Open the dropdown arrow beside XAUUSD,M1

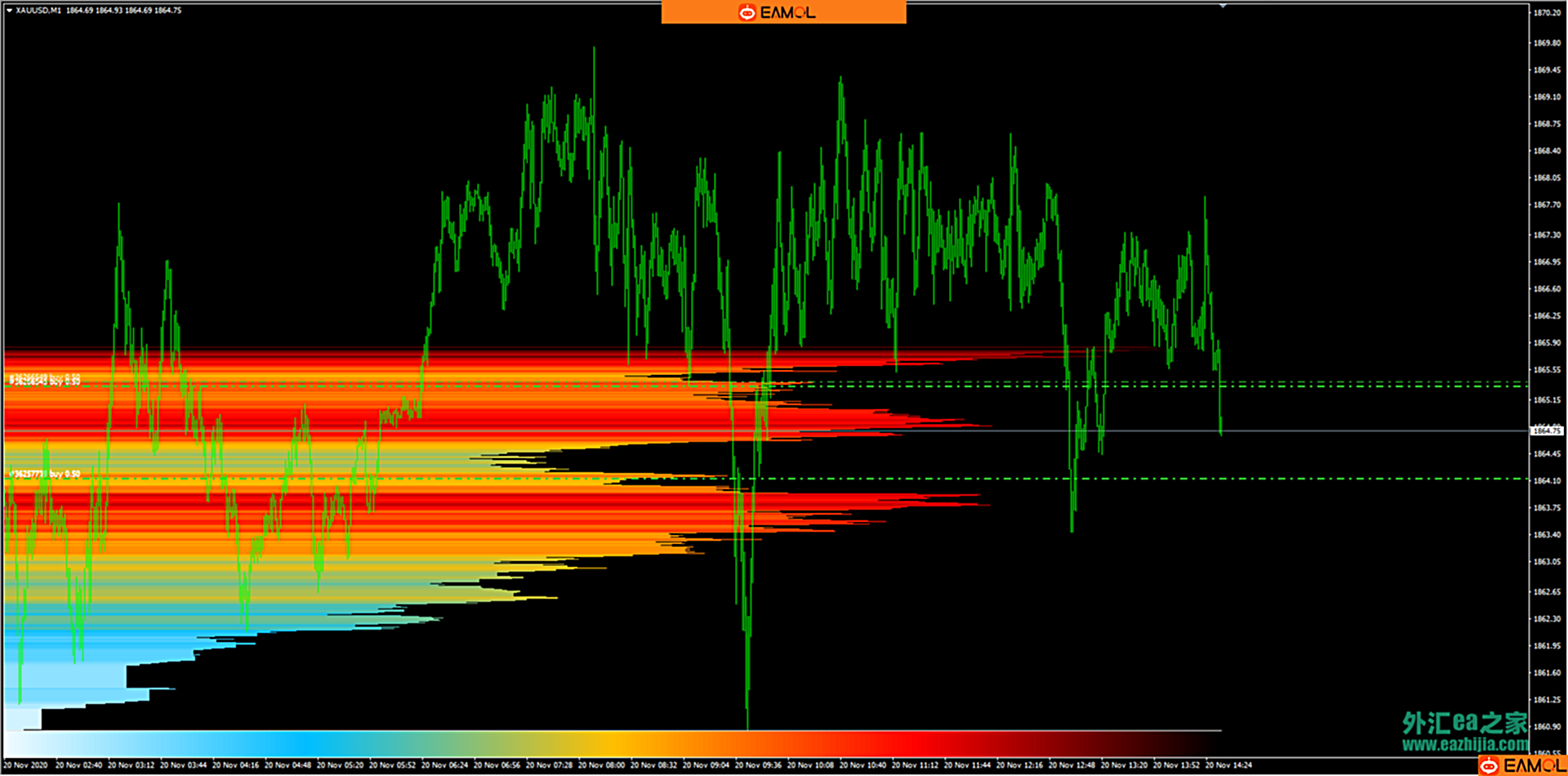pyautogui.click(x=9, y=11)
